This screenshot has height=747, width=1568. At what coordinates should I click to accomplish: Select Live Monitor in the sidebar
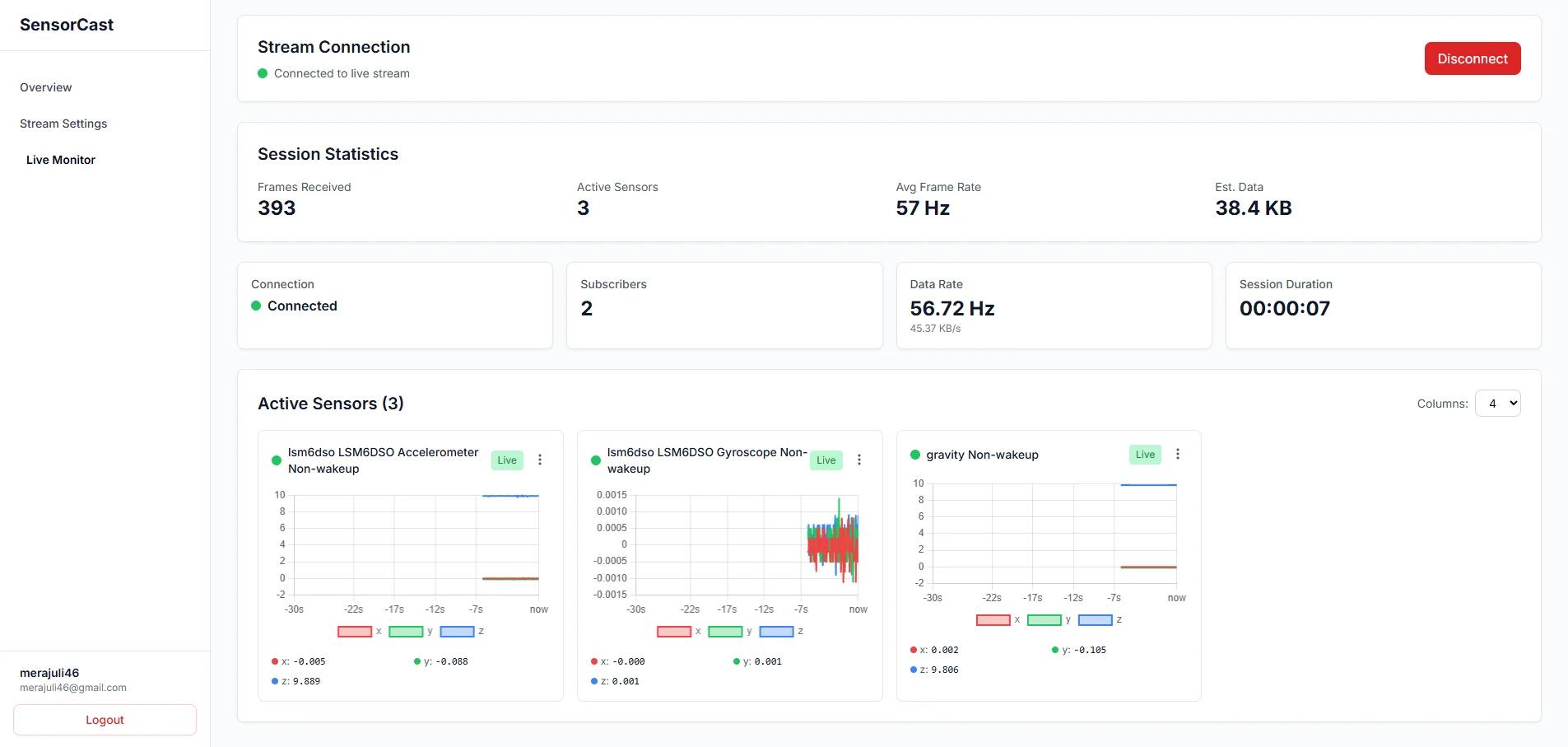click(61, 160)
